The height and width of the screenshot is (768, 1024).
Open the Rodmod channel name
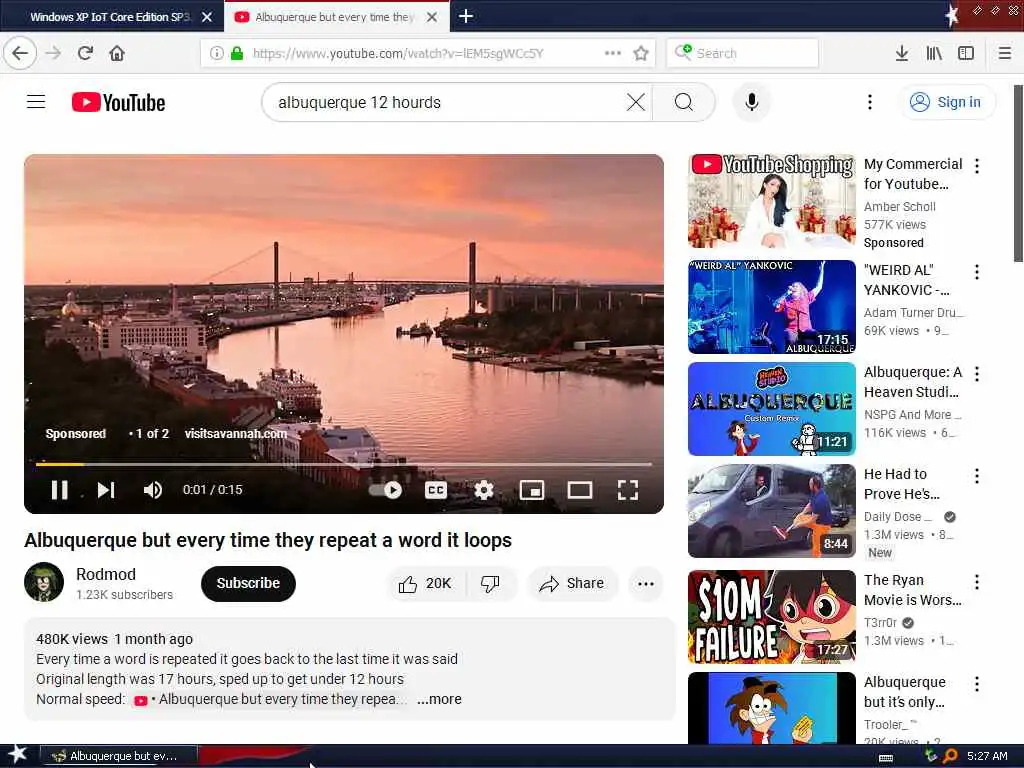click(x=106, y=574)
